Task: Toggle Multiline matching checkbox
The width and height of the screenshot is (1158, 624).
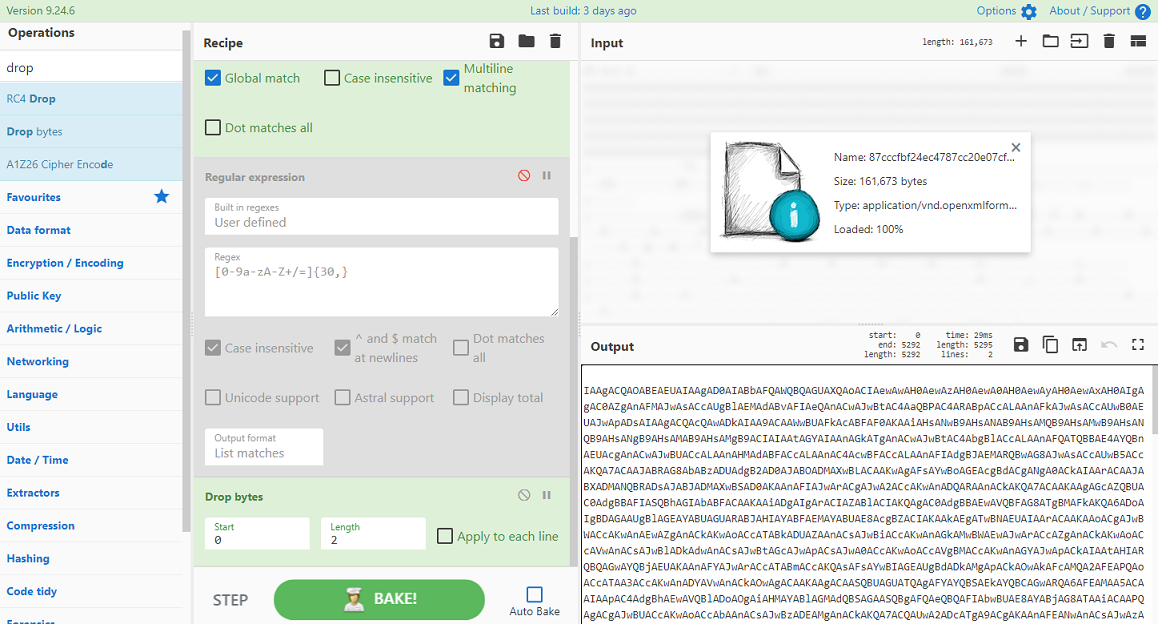Action: tap(451, 78)
